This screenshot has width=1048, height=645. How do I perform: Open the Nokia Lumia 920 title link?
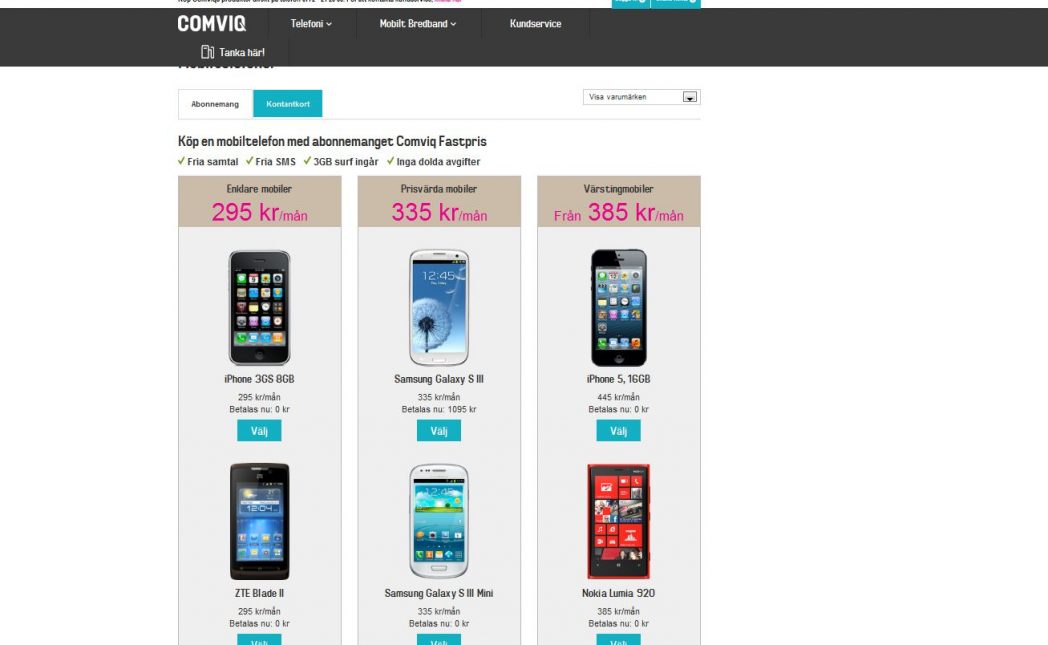(618, 593)
